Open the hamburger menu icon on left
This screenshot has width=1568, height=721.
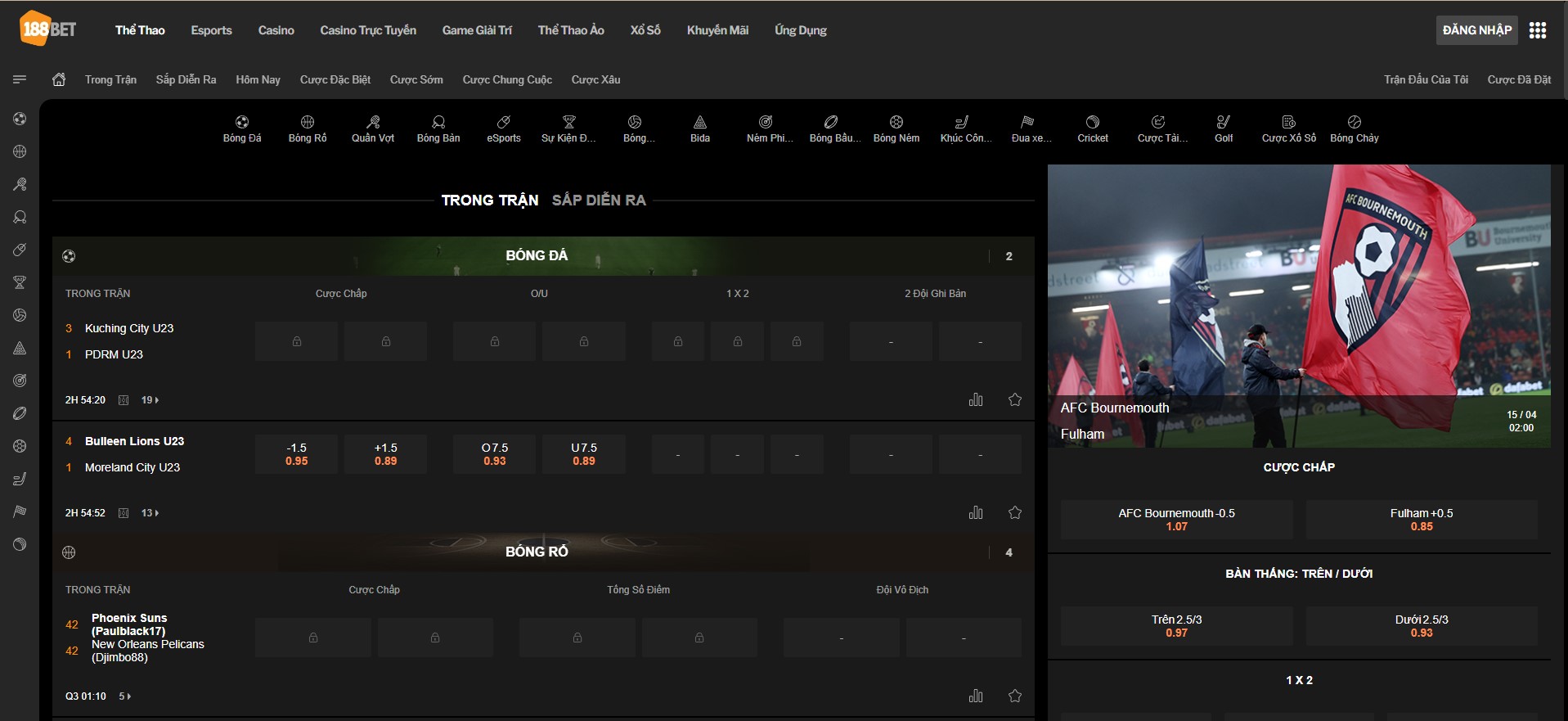(x=20, y=79)
